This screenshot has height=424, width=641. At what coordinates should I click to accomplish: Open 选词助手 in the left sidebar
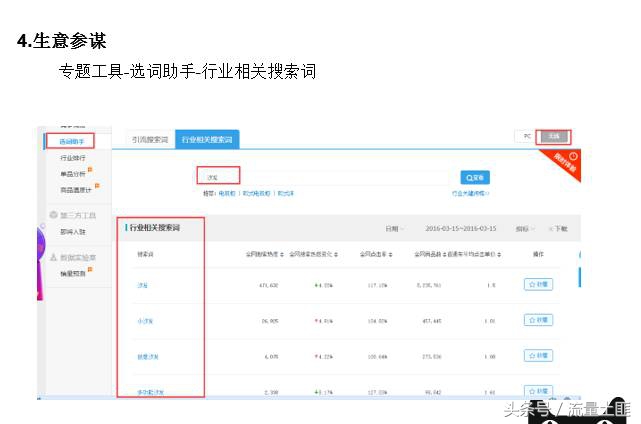(72, 141)
